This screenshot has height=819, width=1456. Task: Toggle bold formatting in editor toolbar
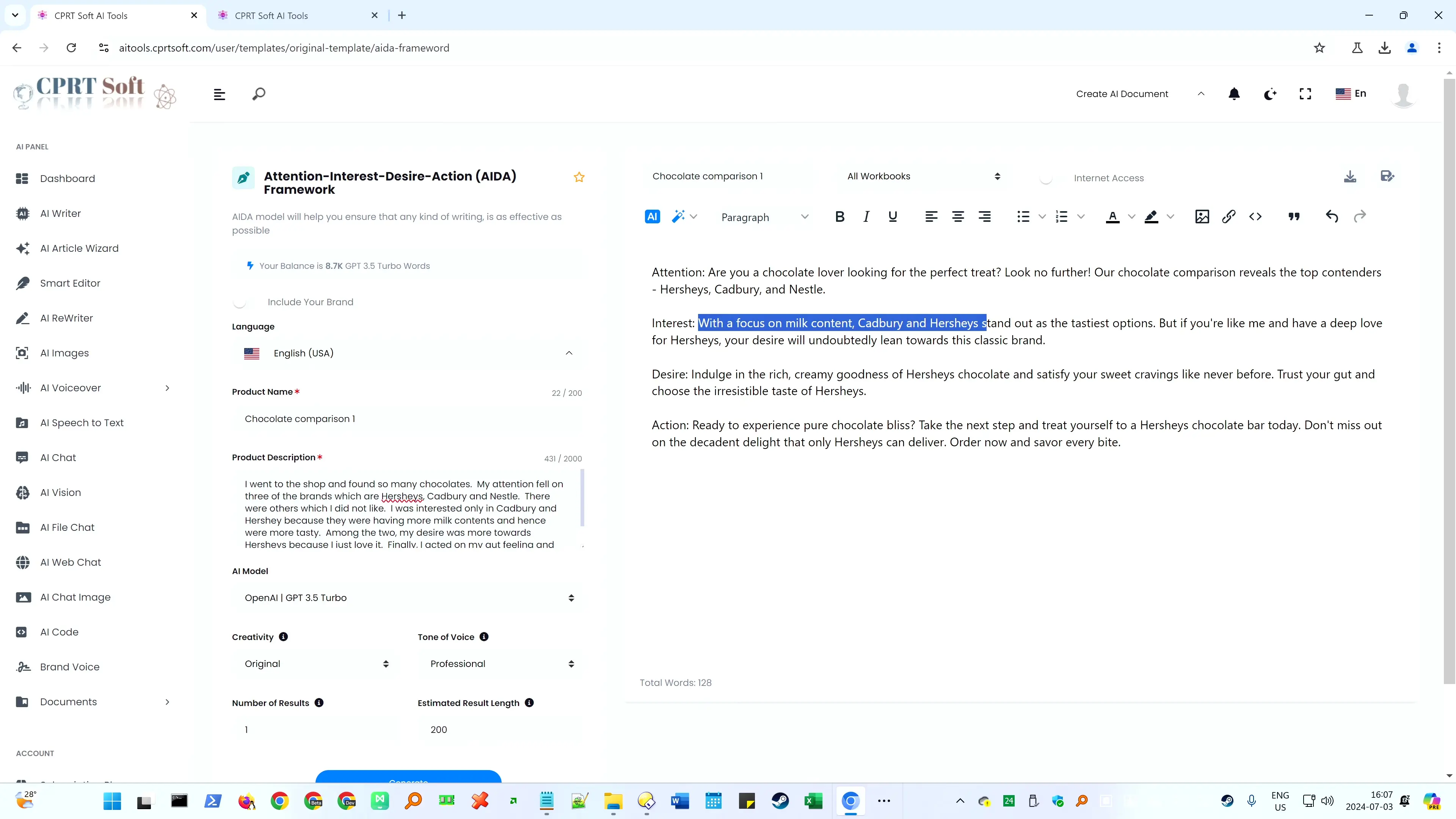pyautogui.click(x=839, y=217)
